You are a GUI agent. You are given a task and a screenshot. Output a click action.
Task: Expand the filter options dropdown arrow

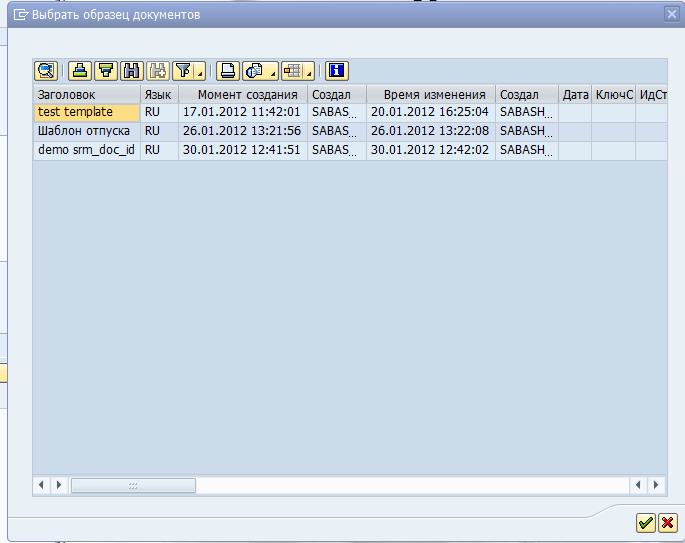pyautogui.click(x=200, y=73)
